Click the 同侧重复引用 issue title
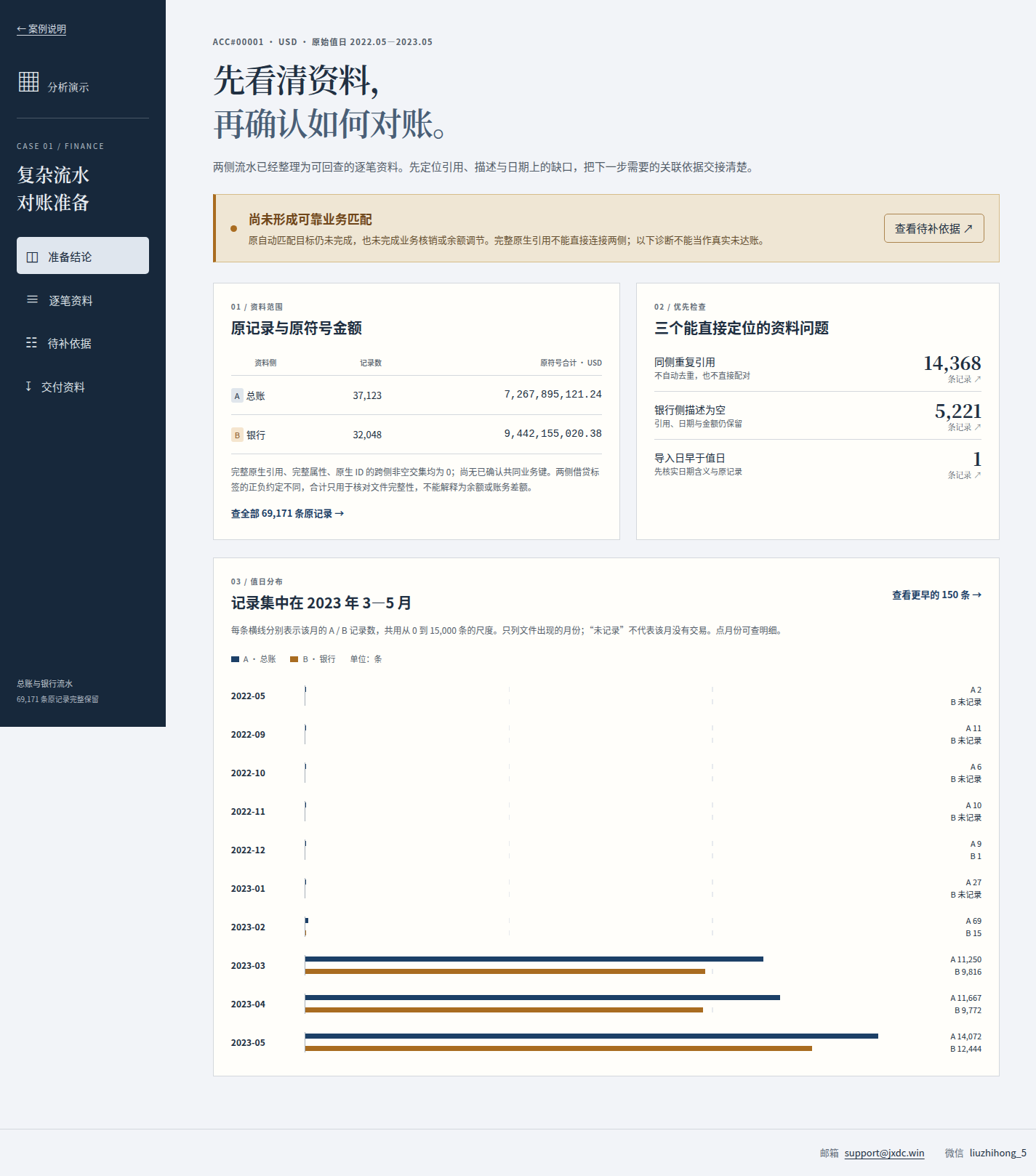The height and width of the screenshot is (1176, 1036). pyautogui.click(x=685, y=362)
